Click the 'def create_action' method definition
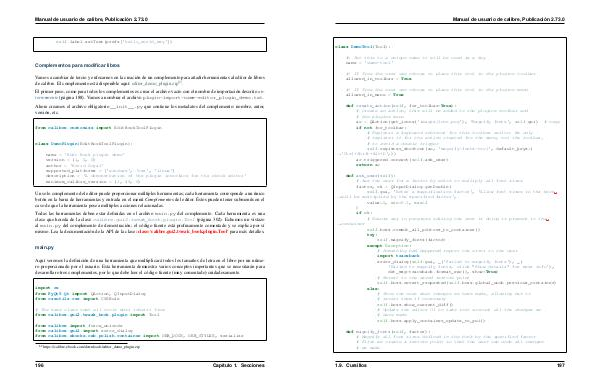This screenshot has height=388, width=600. click(x=401, y=106)
